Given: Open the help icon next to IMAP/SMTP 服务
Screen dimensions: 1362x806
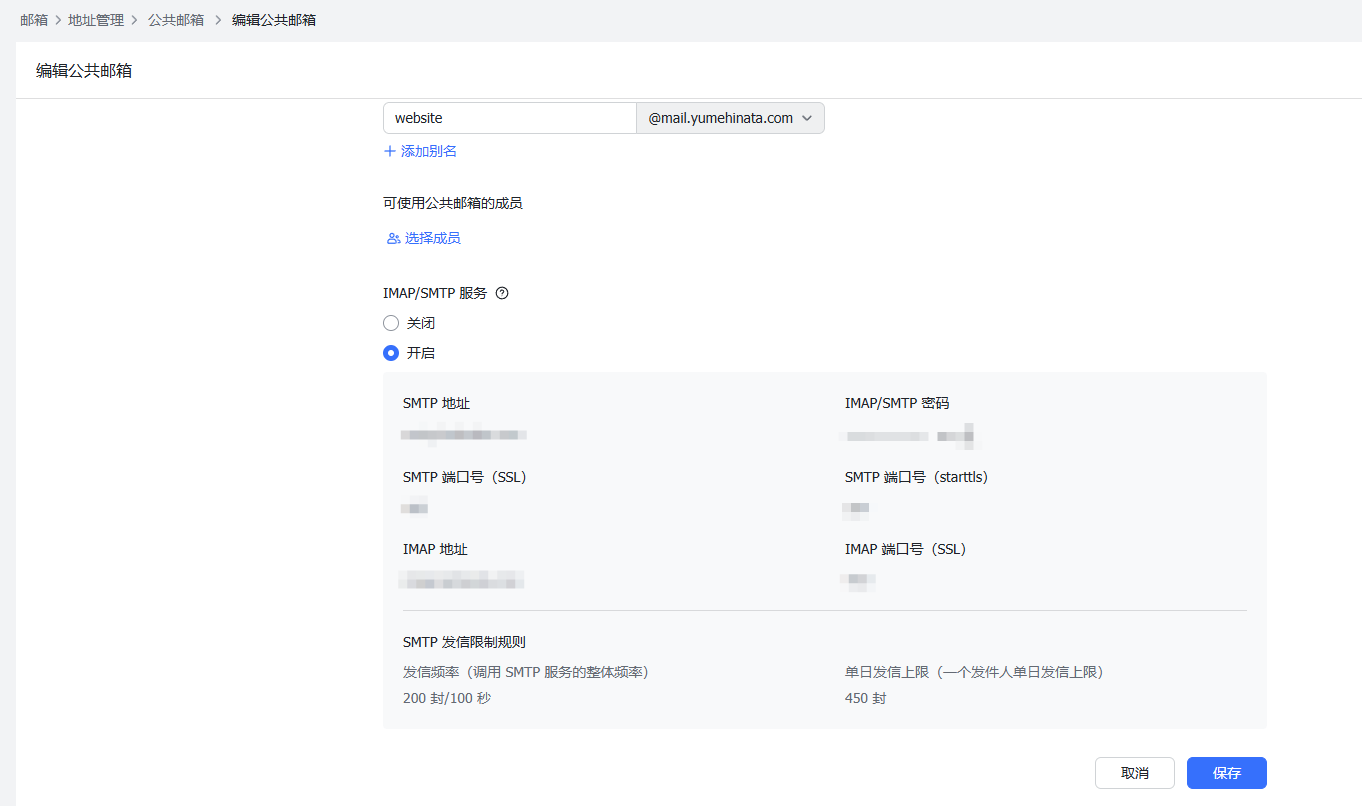Looking at the screenshot, I should [502, 294].
